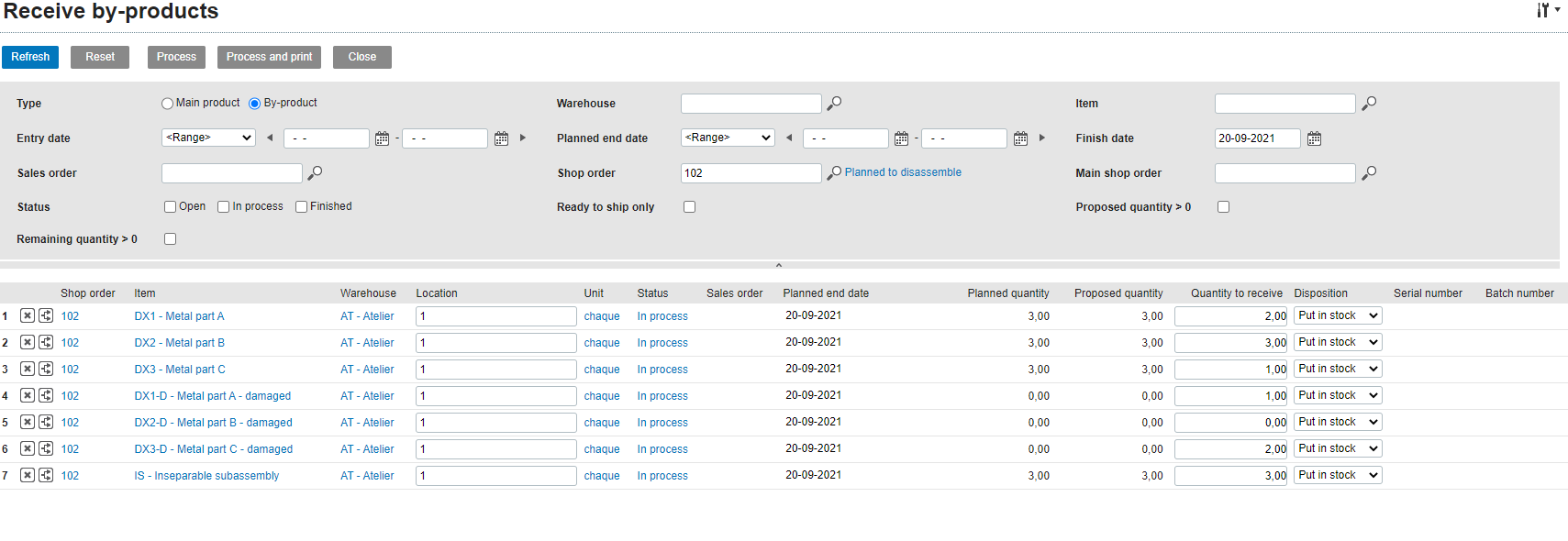Open the Main shop order lookup icon

coord(1369,172)
